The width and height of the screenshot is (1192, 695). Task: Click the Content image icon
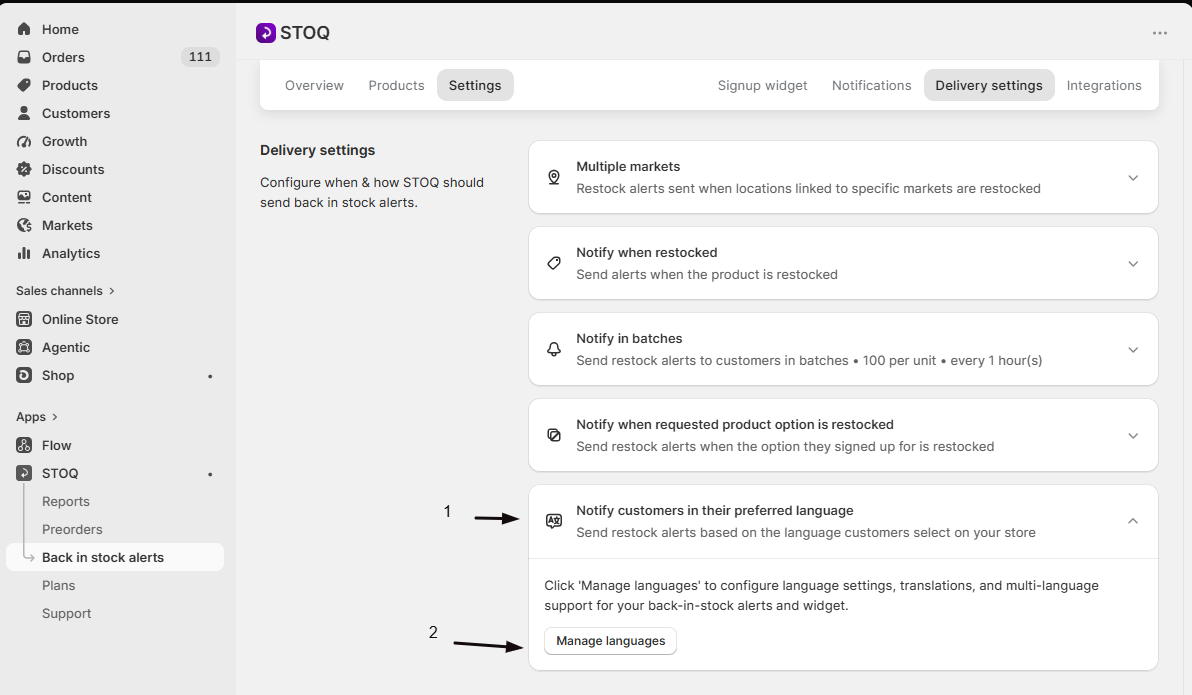[x=24, y=197]
